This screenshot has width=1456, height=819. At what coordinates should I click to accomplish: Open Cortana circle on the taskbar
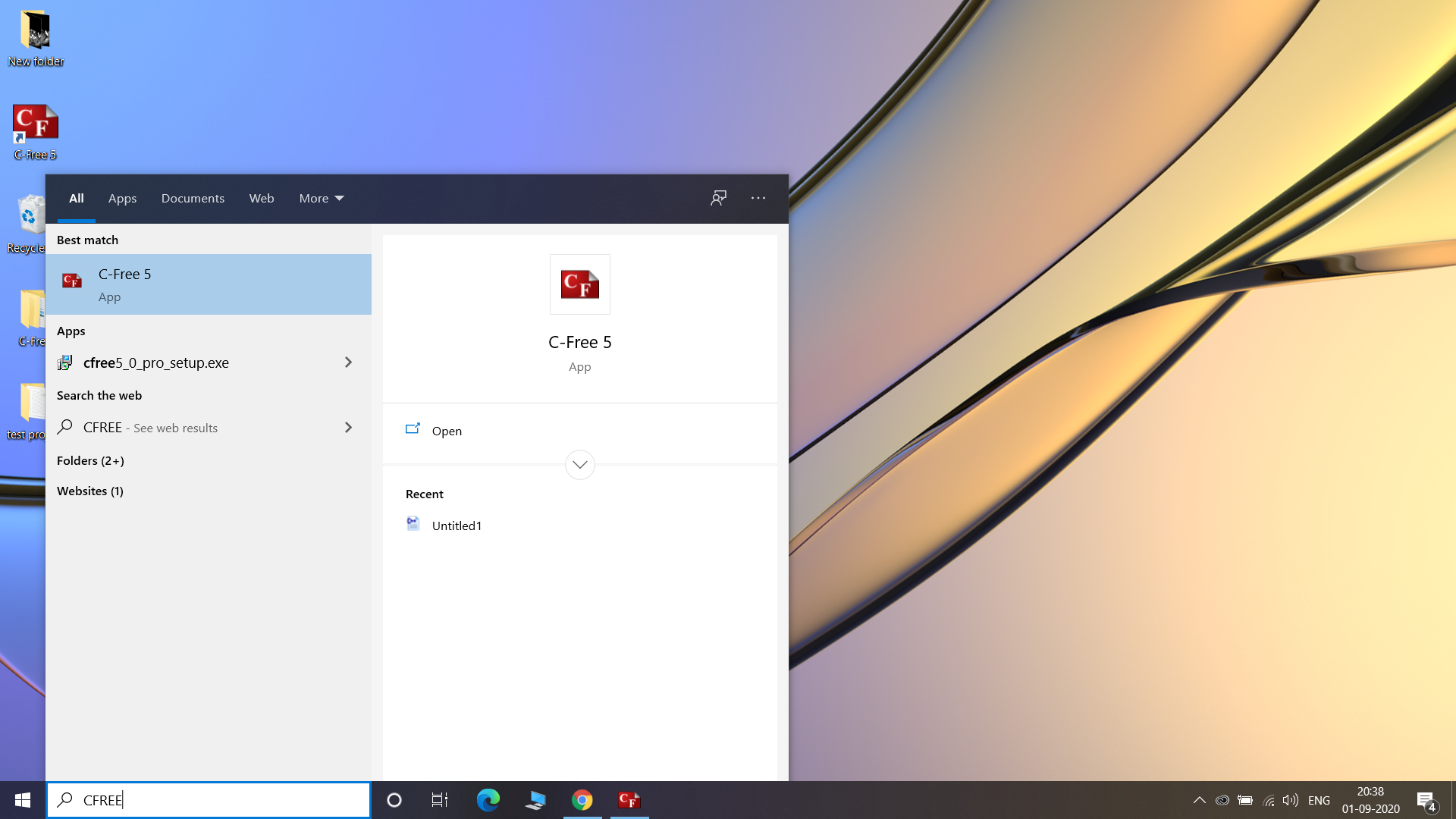tap(394, 800)
